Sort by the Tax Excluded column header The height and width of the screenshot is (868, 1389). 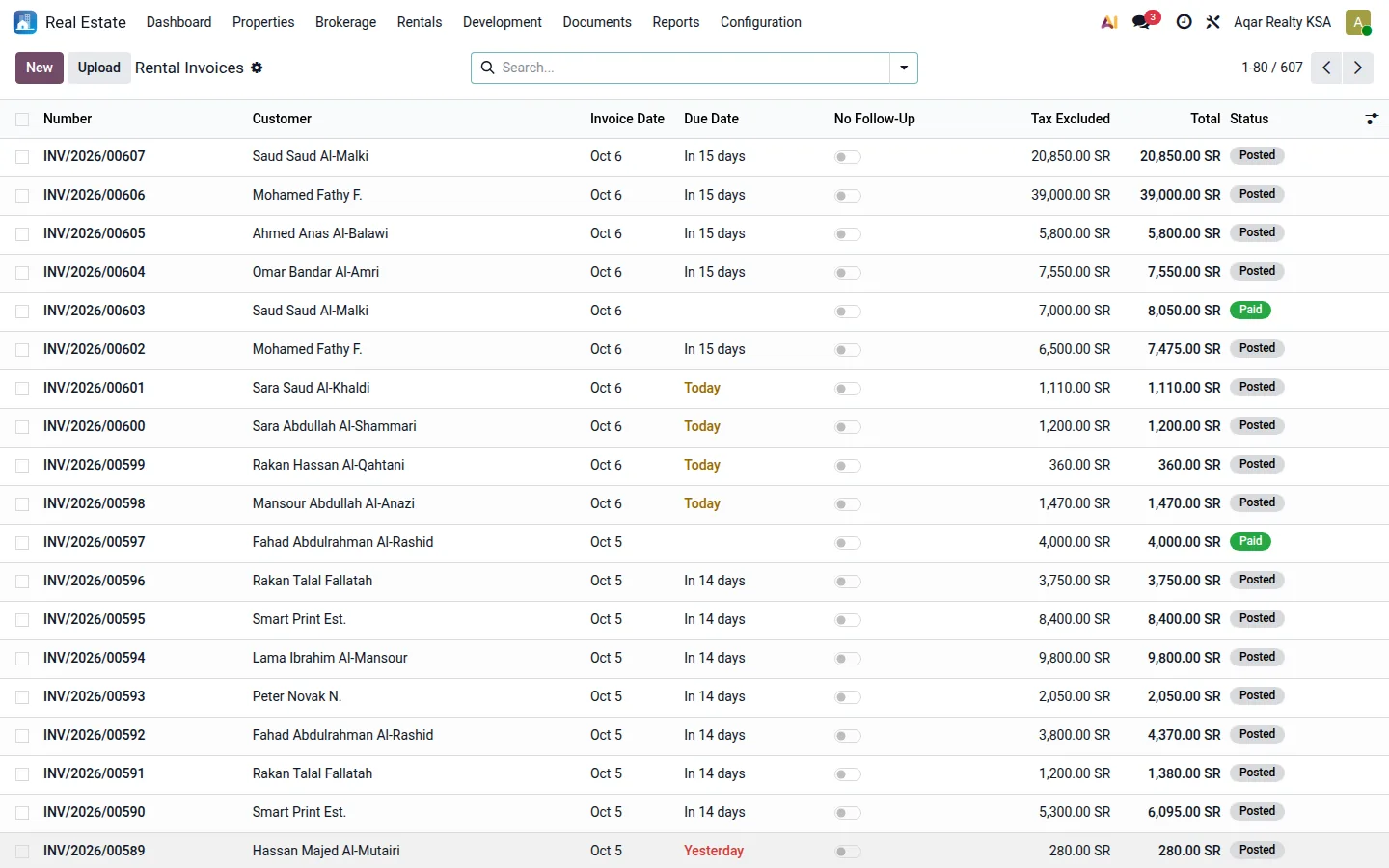[x=1070, y=119]
